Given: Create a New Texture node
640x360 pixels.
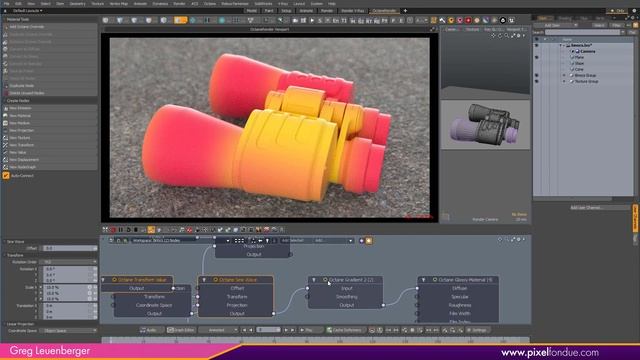Looking at the screenshot, I should 50,138.
